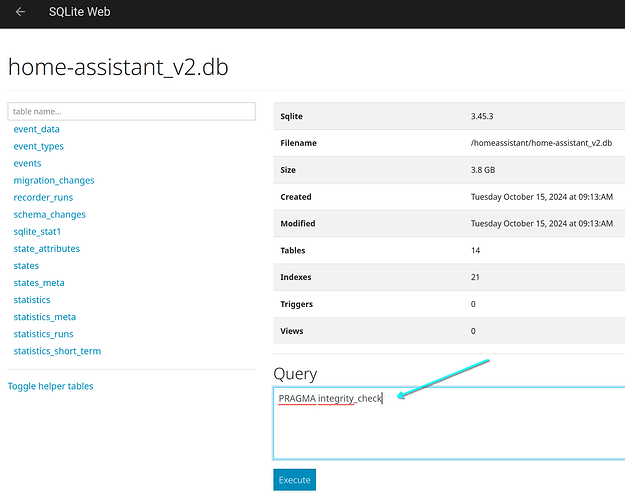This screenshot has width=625, height=500.
Task: Select the Created date value
Action: [542, 197]
